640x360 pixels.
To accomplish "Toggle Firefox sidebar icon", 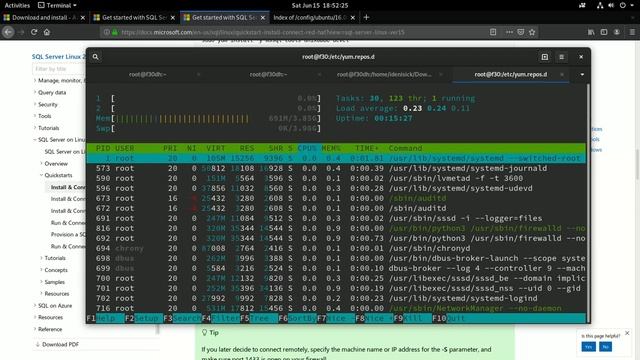I will [604, 32].
